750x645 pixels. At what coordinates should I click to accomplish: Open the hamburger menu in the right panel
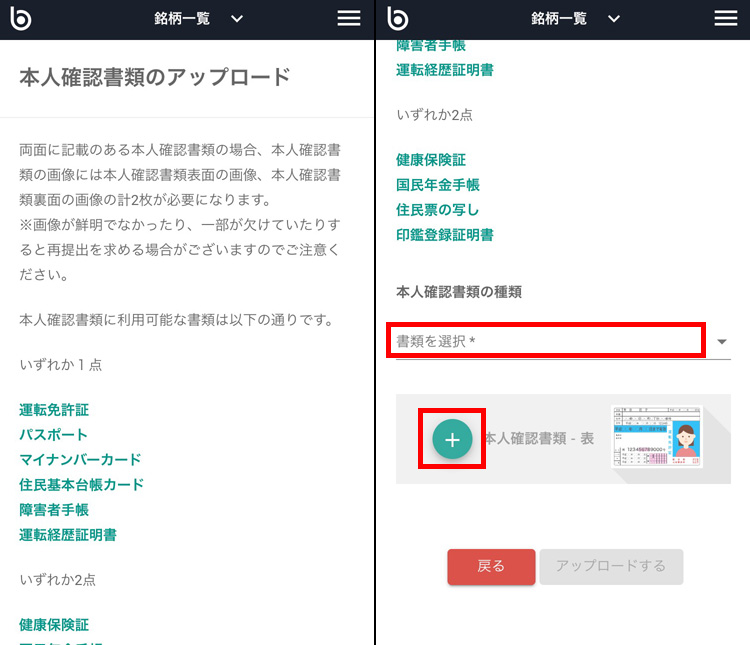pyautogui.click(x=726, y=19)
